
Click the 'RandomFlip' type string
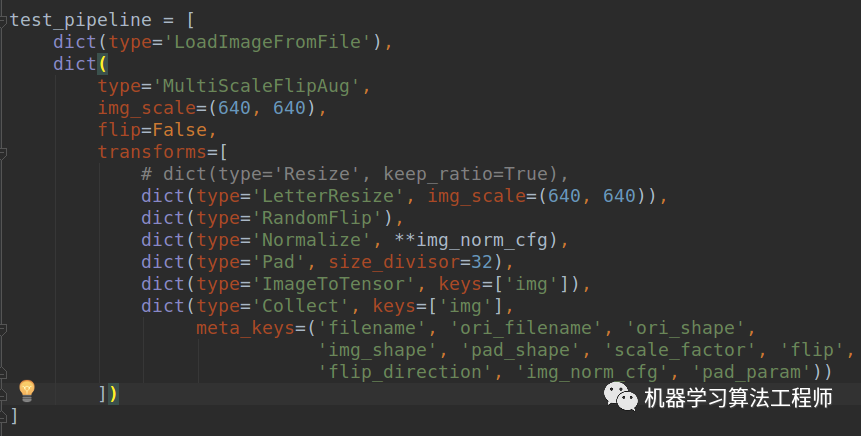click(317, 218)
